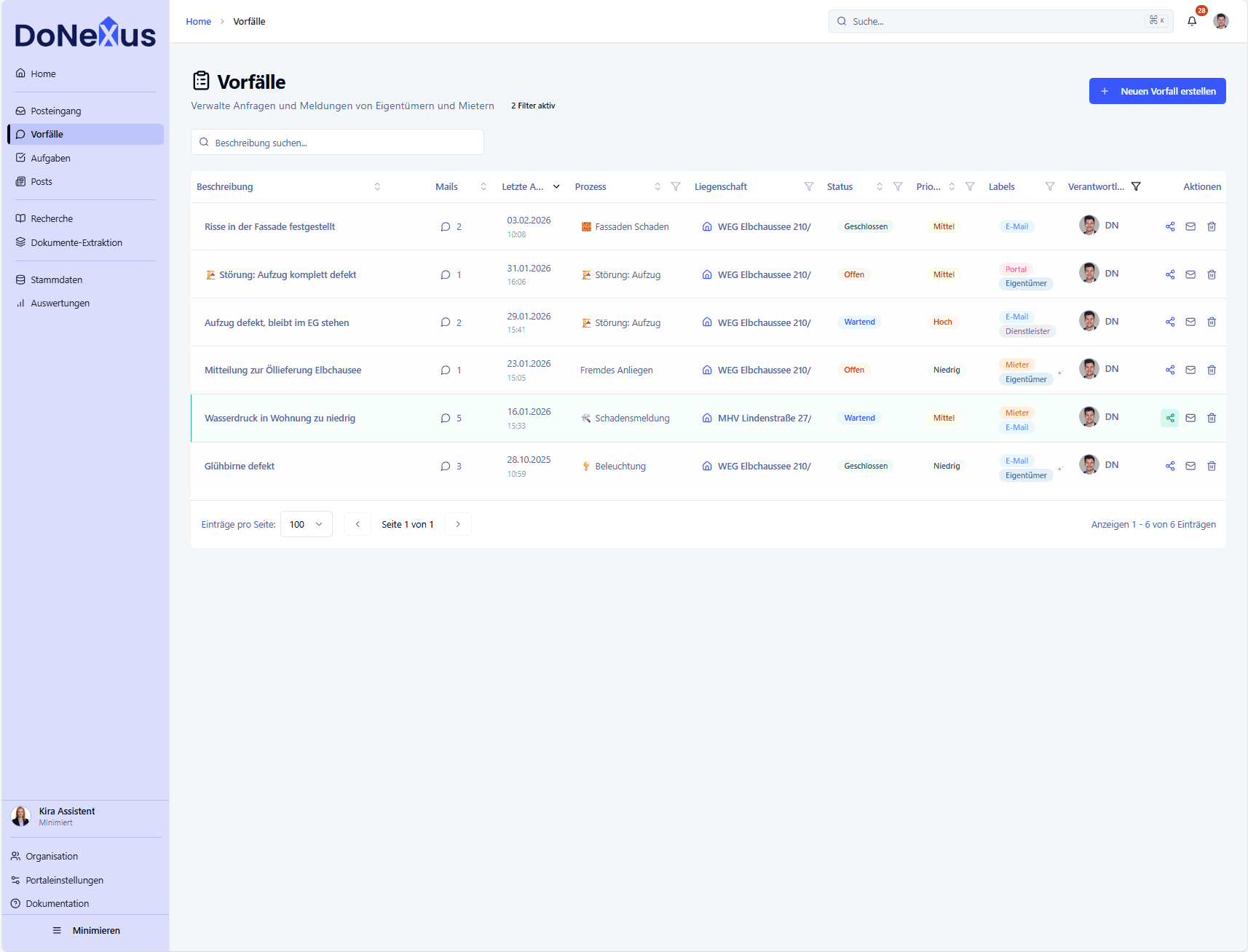Open Mitteilung zur Öllieferung Elbchausee entry
This screenshot has width=1248, height=952.
tap(283, 370)
